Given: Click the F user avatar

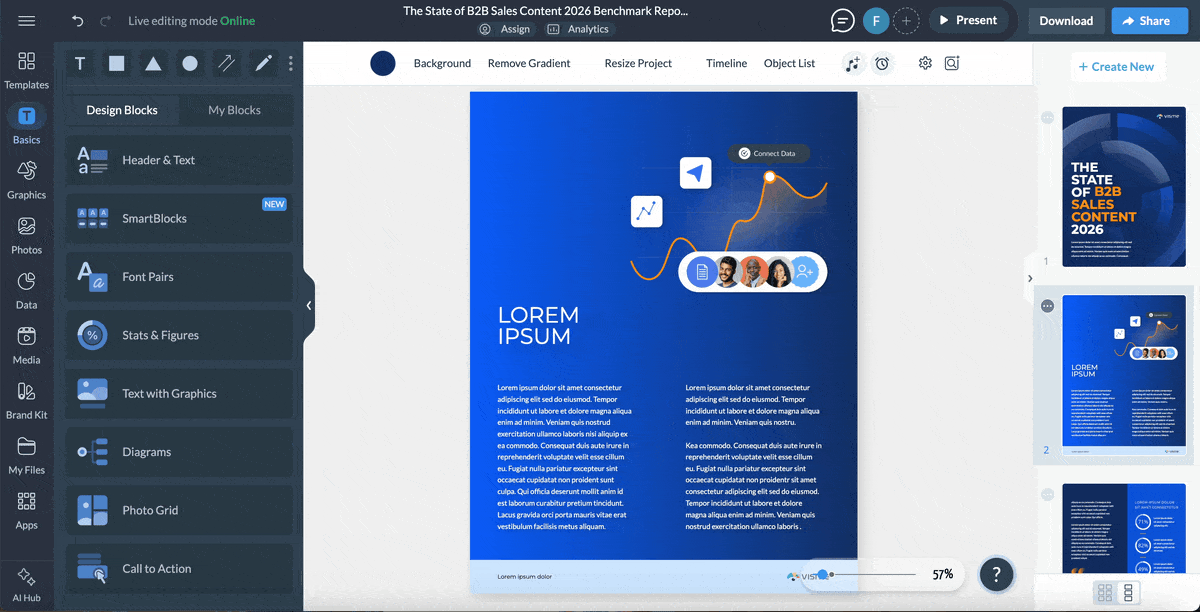Looking at the screenshot, I should [876, 20].
